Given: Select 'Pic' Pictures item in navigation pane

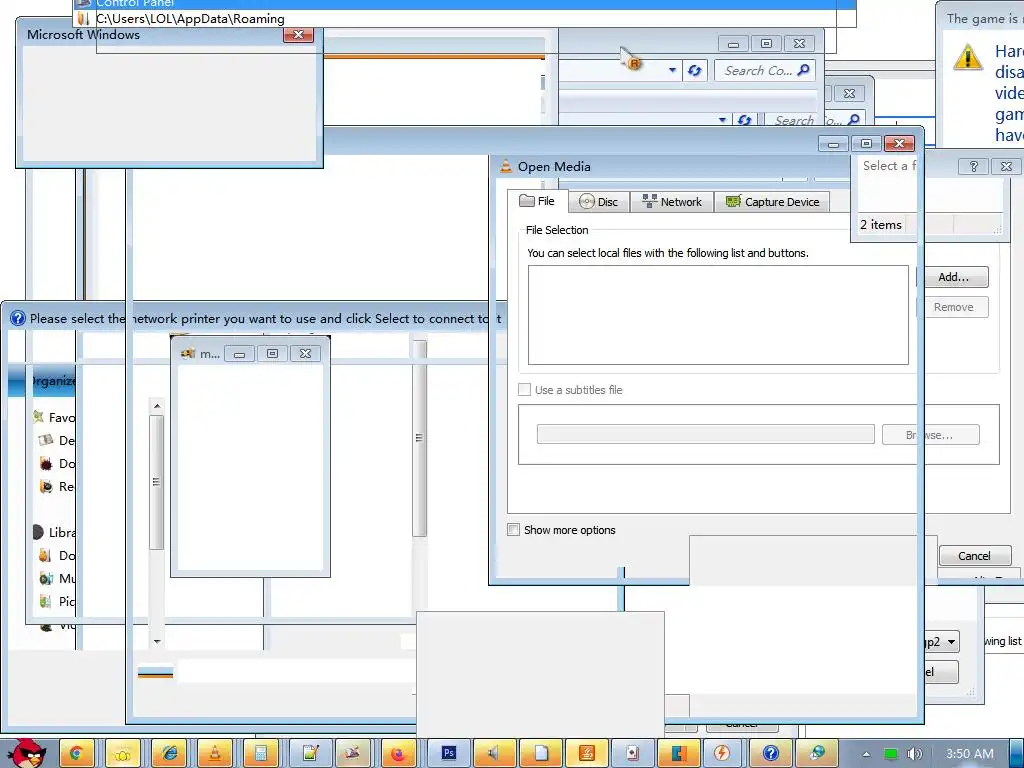Looking at the screenshot, I should (57, 601).
